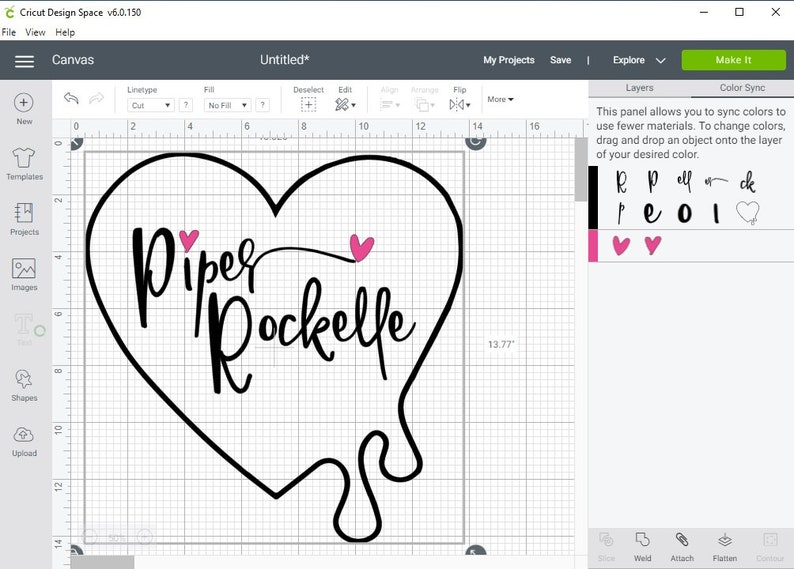Select the letter R thumbnail in black row
The height and width of the screenshot is (569, 794).
pos(622,181)
